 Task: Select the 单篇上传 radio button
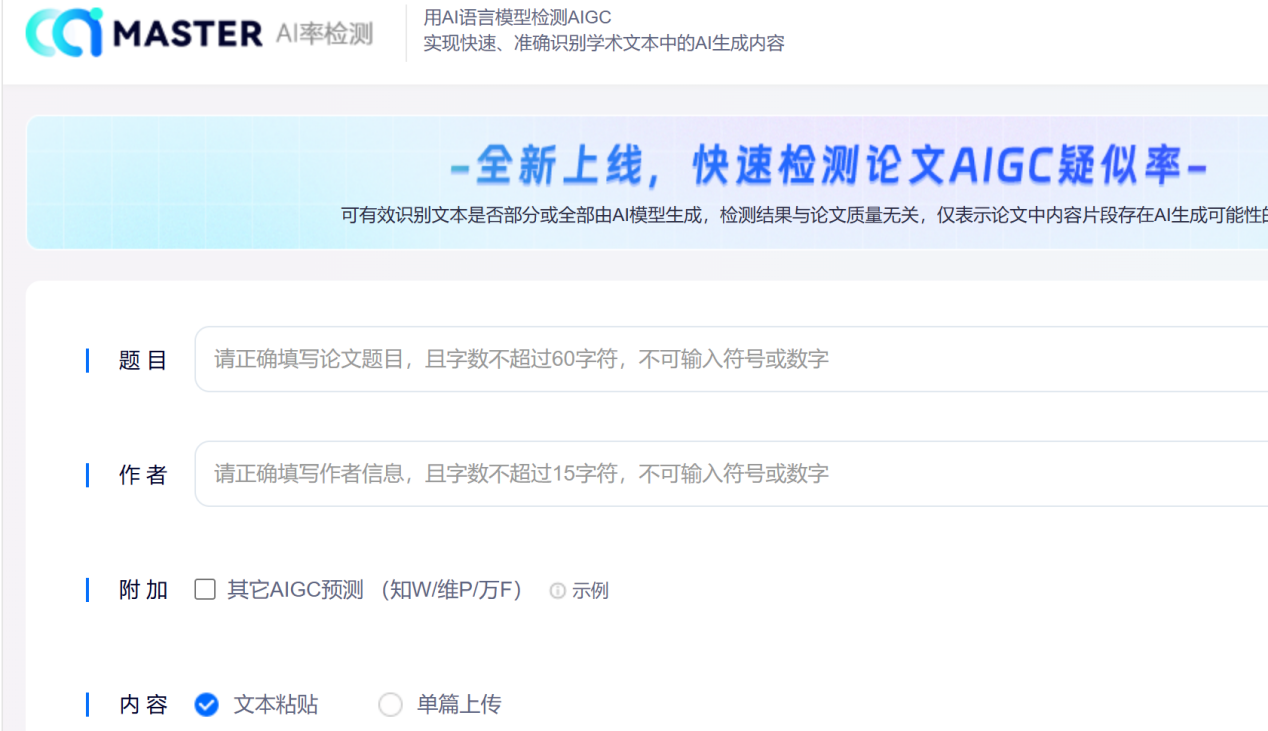390,705
